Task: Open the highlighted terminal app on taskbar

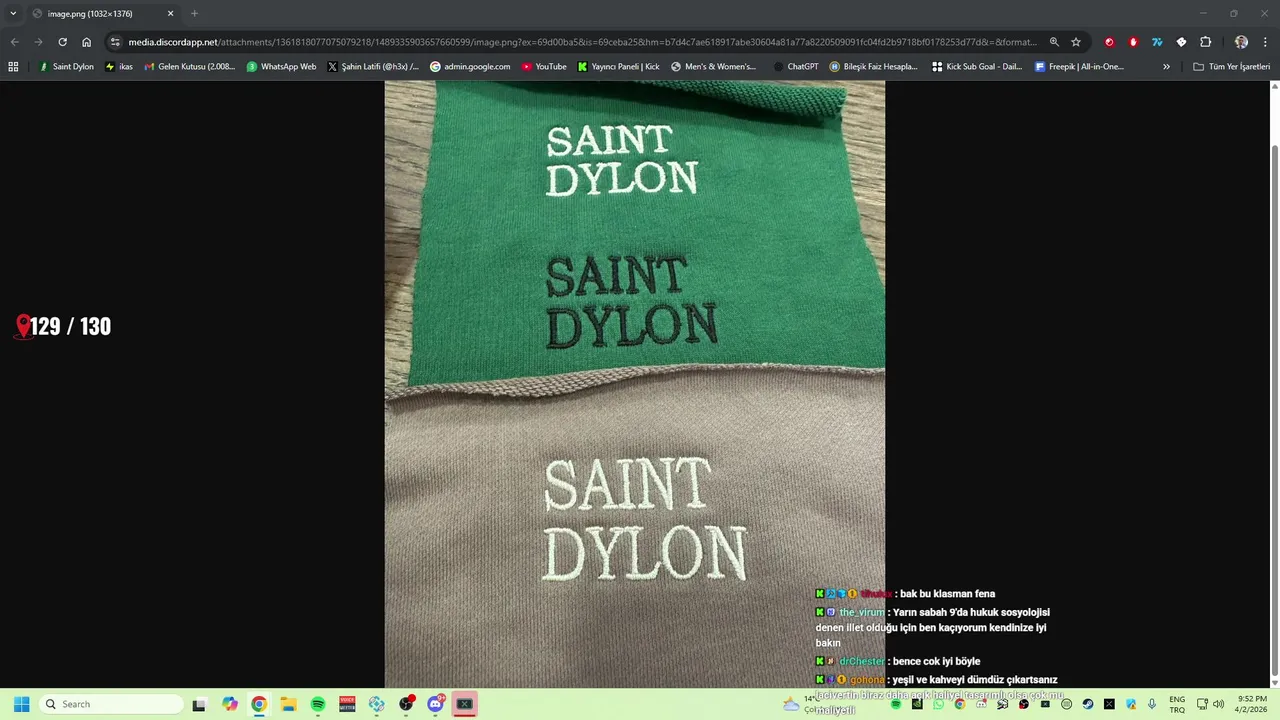Action: (x=464, y=704)
